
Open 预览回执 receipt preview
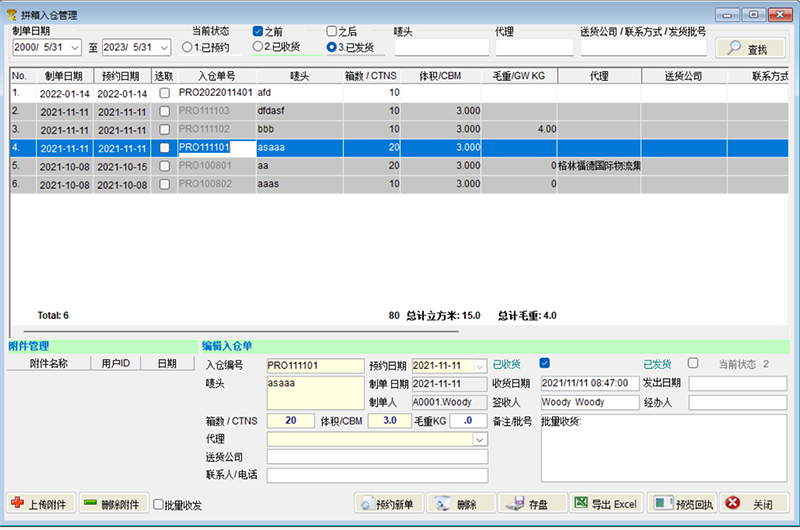682,504
